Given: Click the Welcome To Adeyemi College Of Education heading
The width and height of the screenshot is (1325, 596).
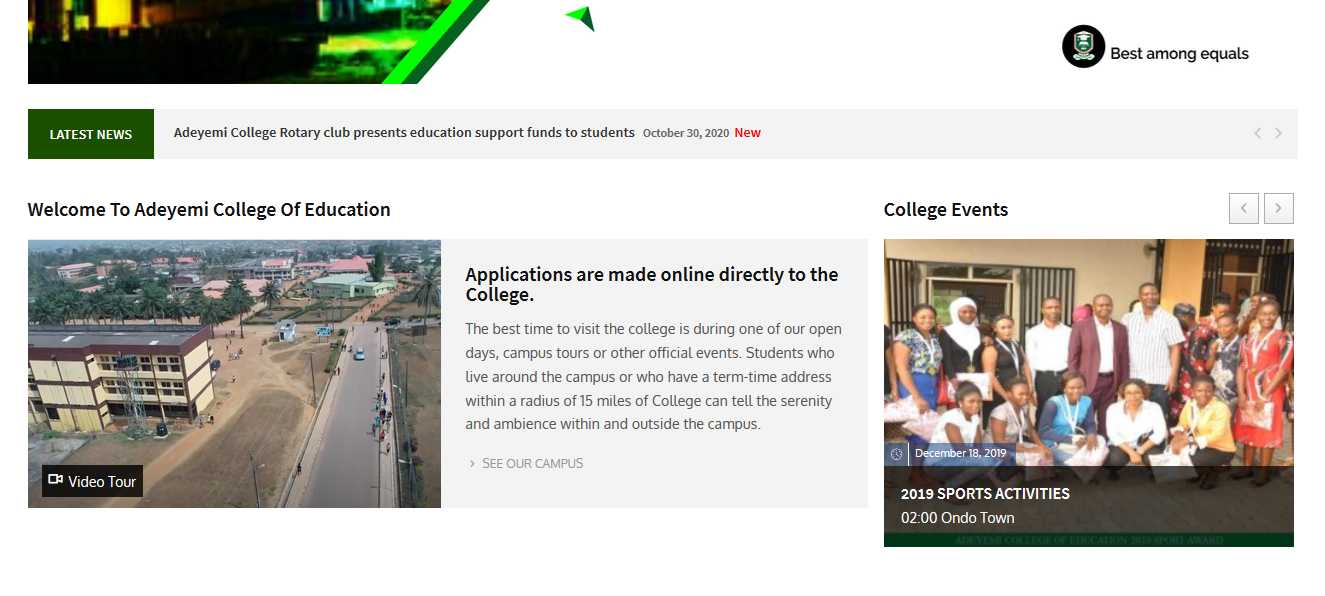Looking at the screenshot, I should tap(209, 210).
